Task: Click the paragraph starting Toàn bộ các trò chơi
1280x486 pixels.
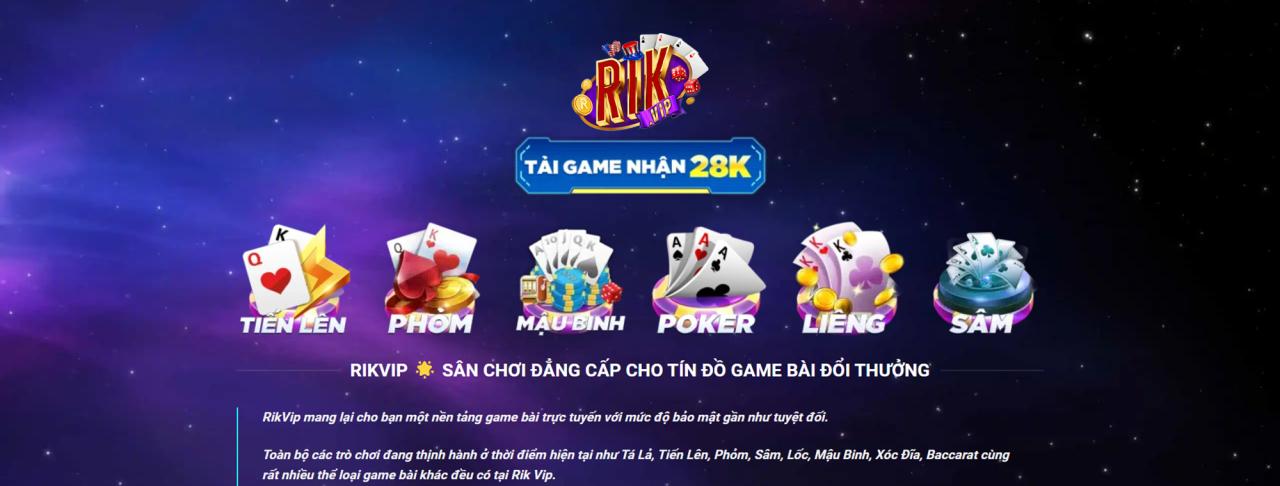Action: [x=636, y=465]
